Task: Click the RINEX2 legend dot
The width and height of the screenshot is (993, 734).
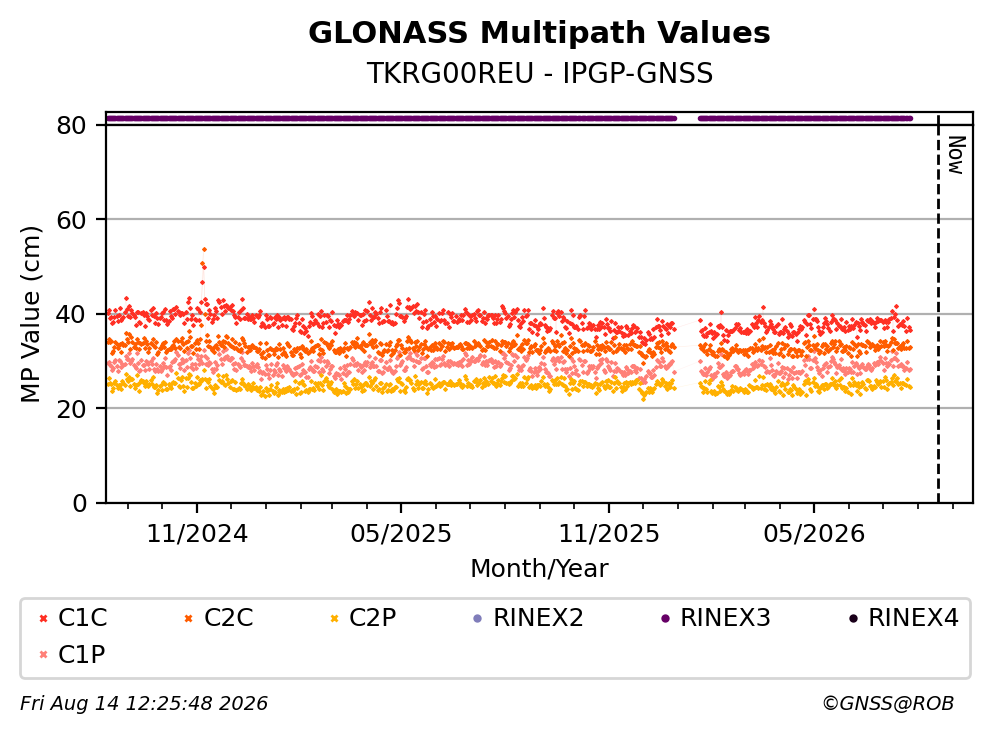Action: coord(478,618)
